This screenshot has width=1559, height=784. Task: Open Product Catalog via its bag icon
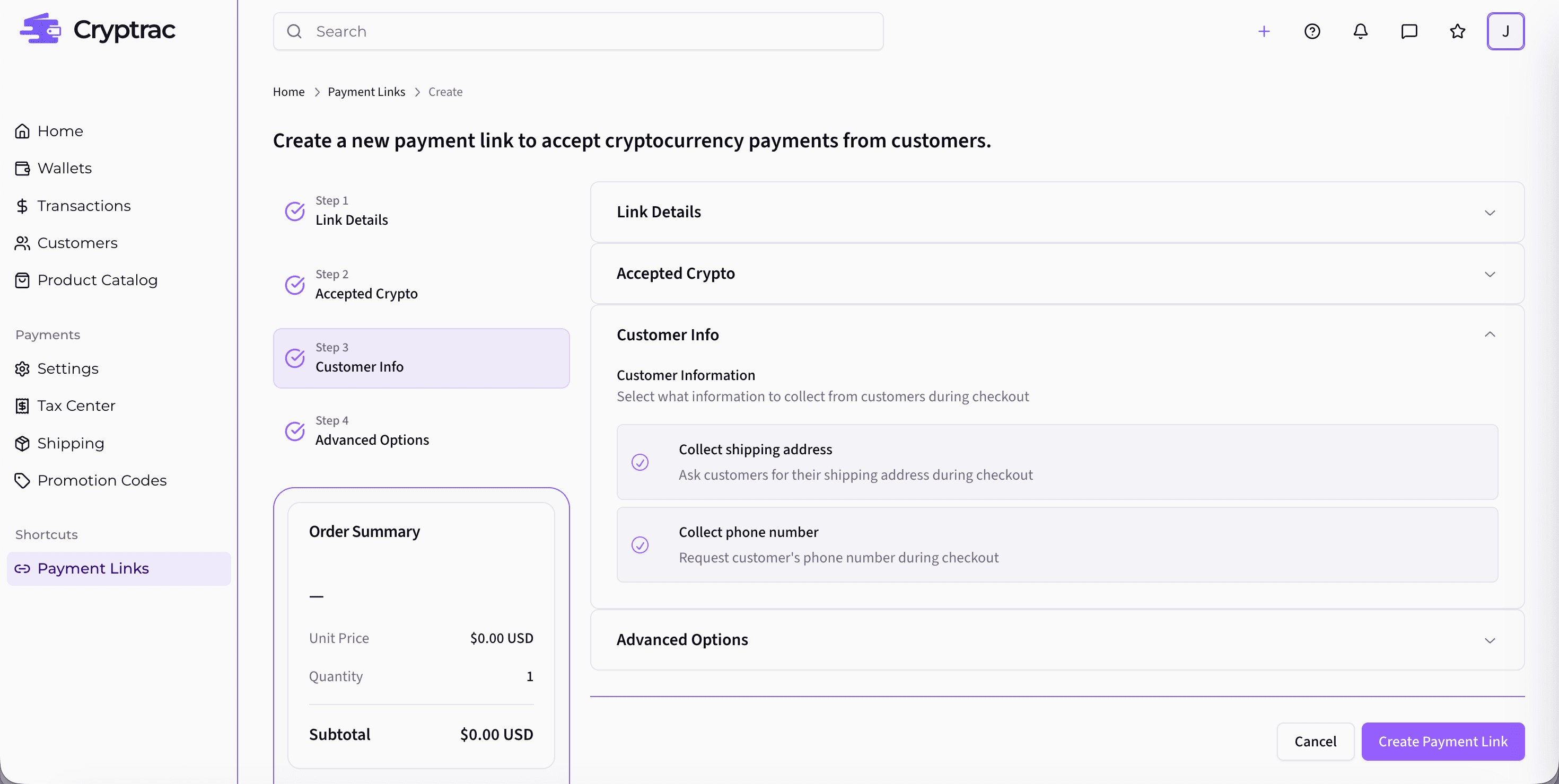pyautogui.click(x=22, y=280)
